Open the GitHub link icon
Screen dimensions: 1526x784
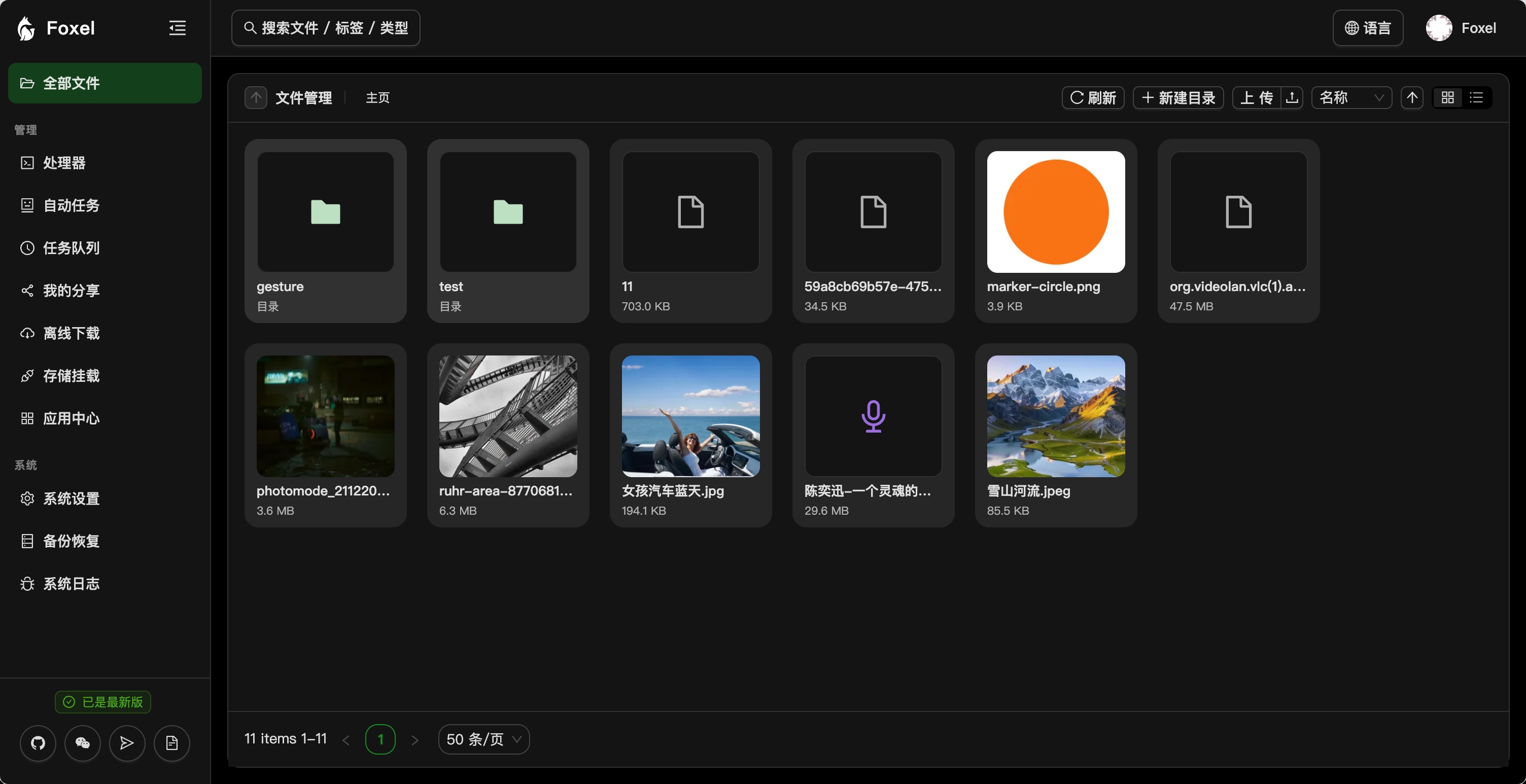click(x=38, y=742)
